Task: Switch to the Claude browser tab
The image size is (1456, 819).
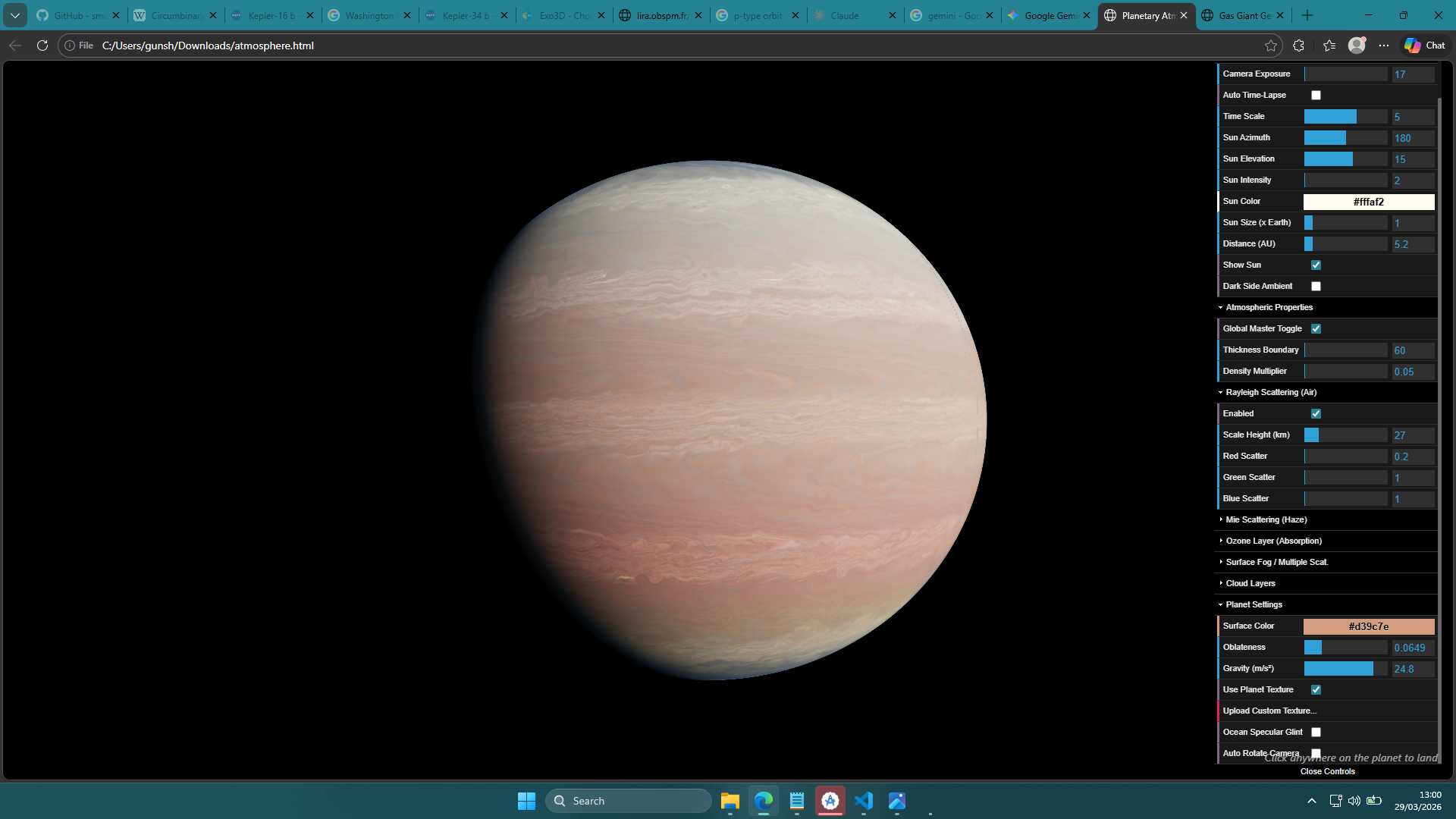Action: 844,15
